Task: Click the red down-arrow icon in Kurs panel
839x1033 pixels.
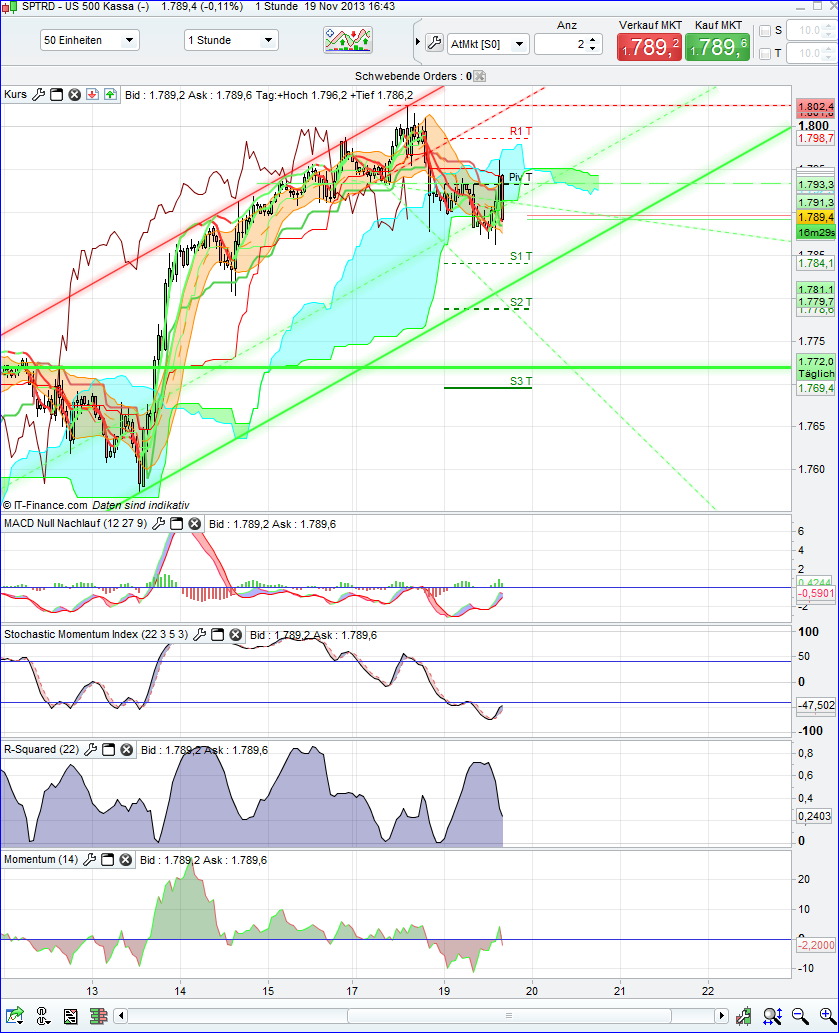Action: 92,94
